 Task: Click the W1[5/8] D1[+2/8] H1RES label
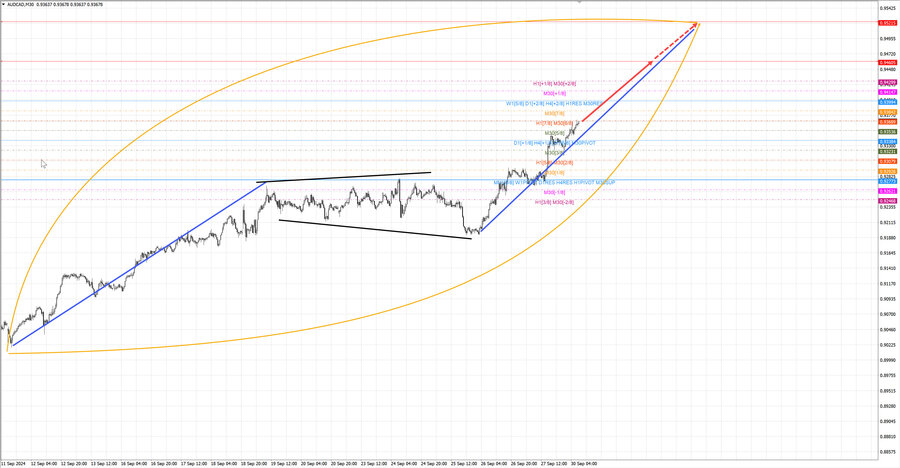[x=554, y=103]
